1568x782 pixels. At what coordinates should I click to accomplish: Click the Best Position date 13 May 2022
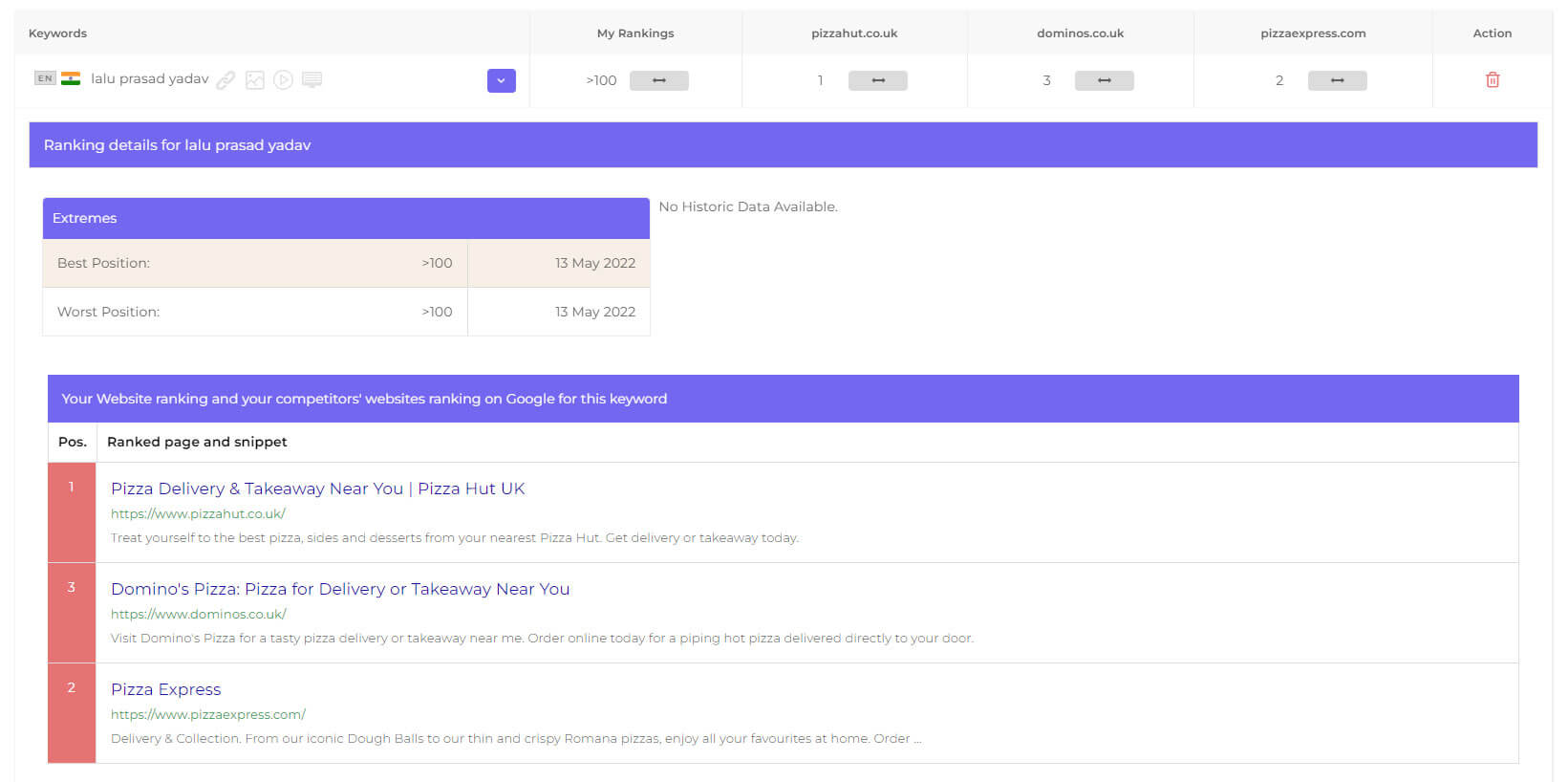click(595, 263)
